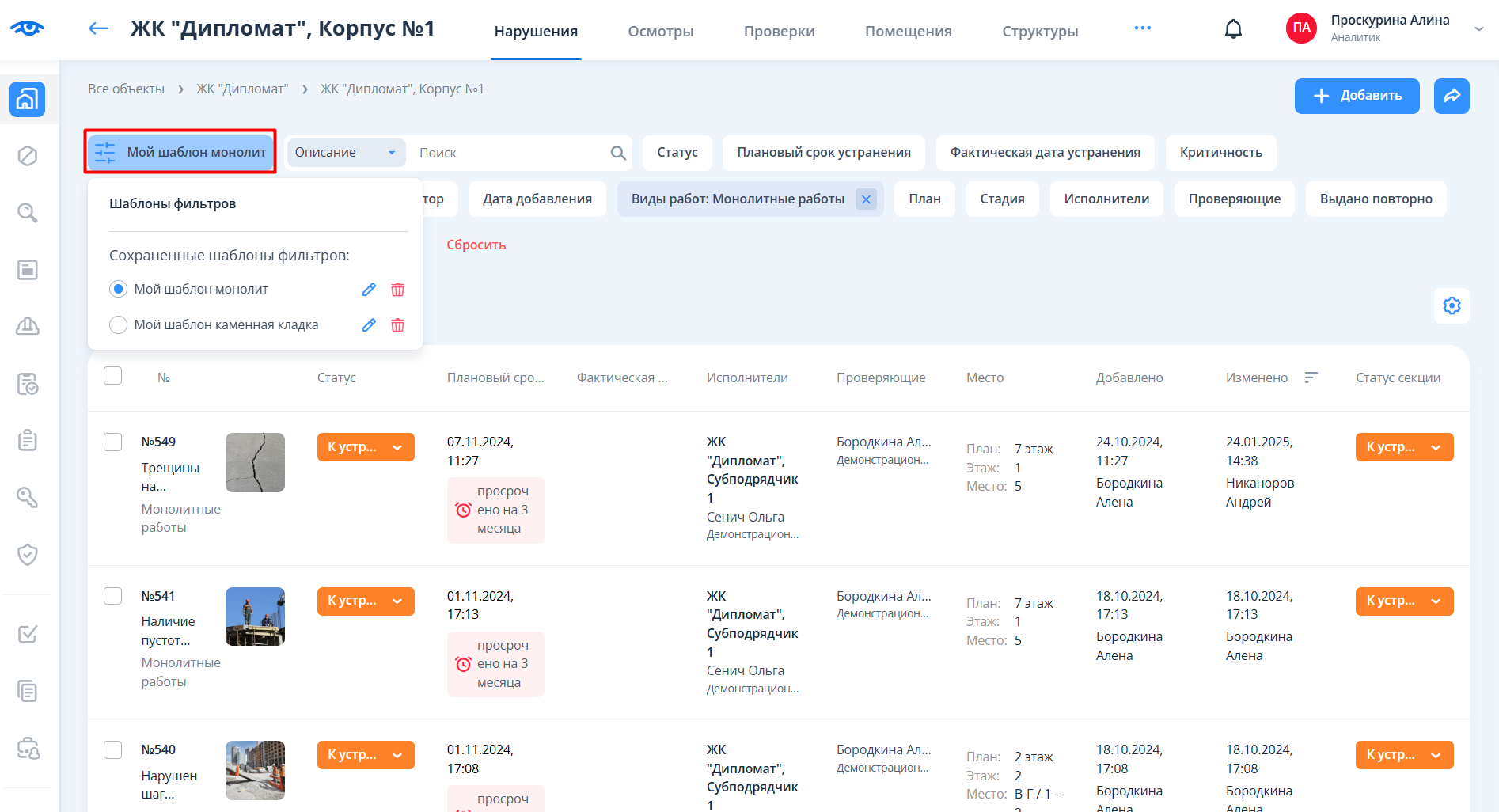Expand user profile menu chevron
This screenshot has width=1499, height=812.
click(1478, 29)
